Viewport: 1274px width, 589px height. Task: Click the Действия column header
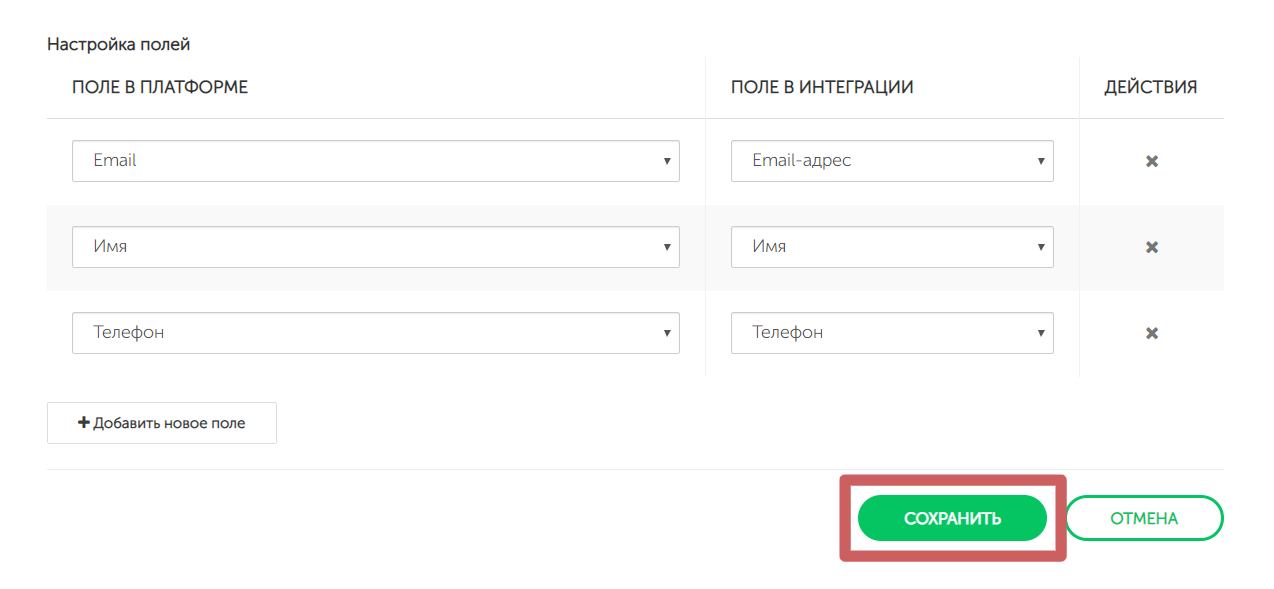tap(1150, 87)
